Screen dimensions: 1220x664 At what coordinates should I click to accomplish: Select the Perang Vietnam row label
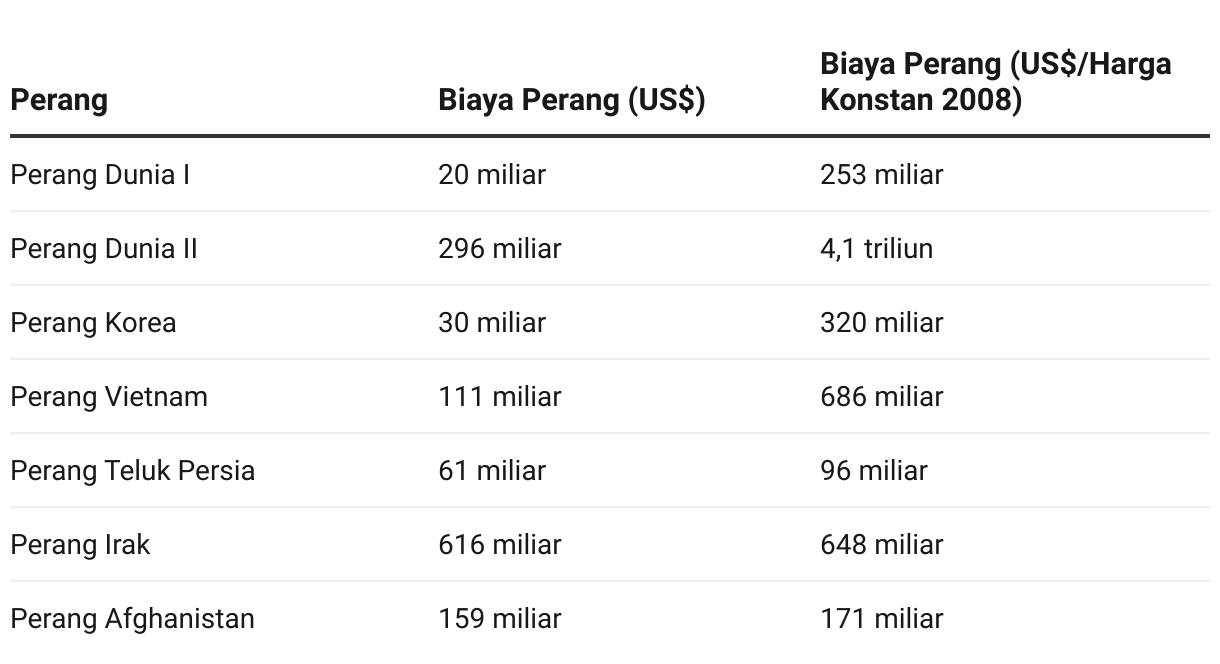109,397
